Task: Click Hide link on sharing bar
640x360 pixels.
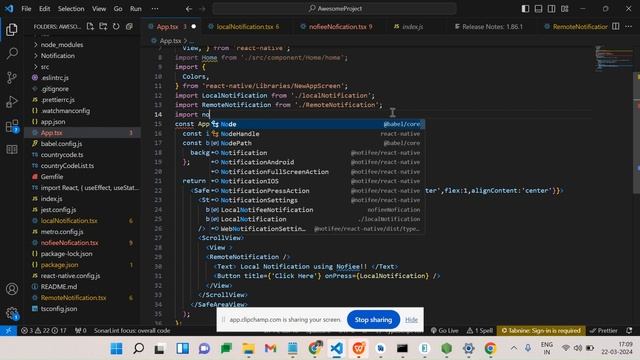Action: (x=411, y=320)
